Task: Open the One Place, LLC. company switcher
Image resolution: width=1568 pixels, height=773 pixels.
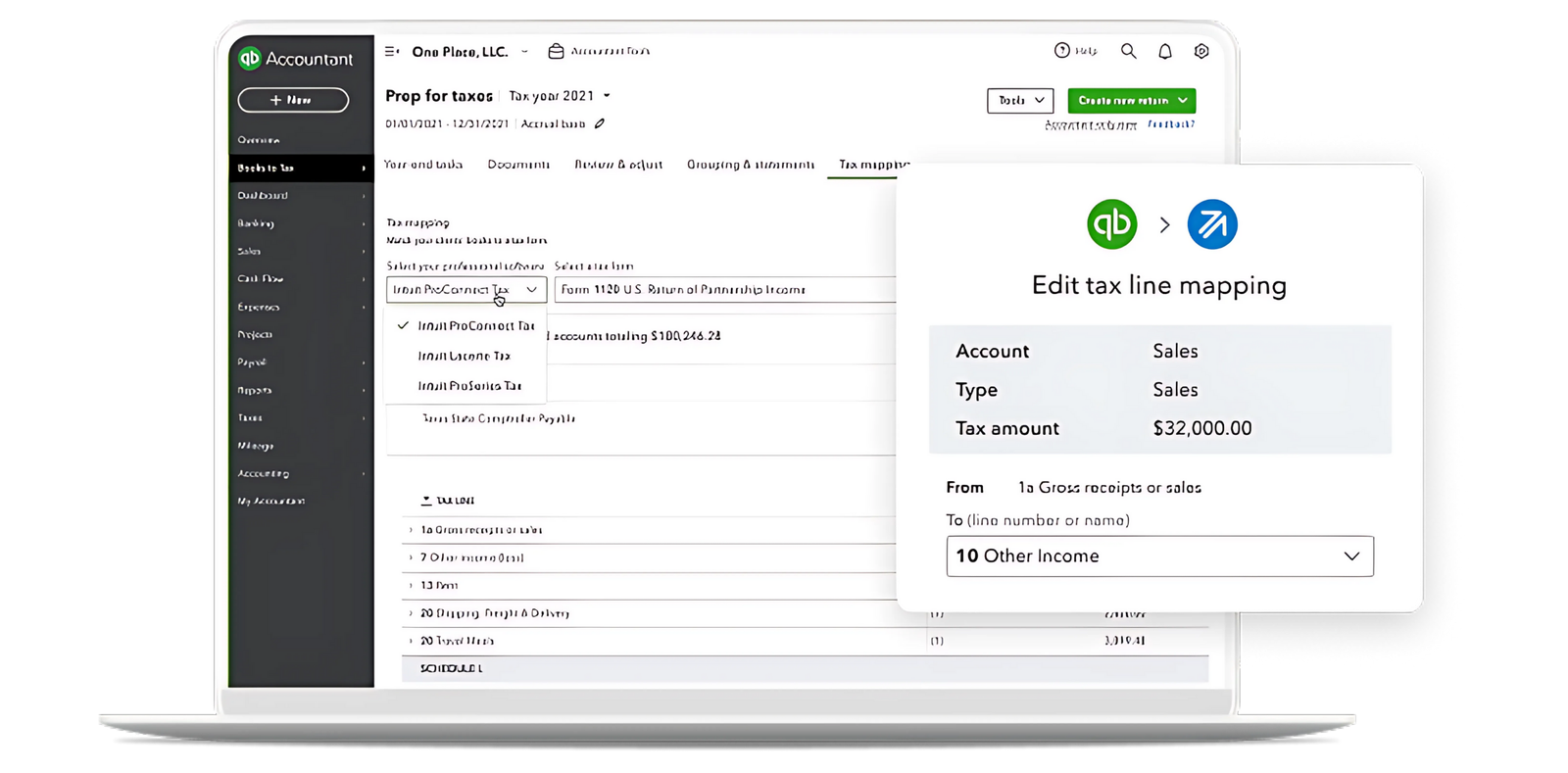Action: tap(469, 52)
